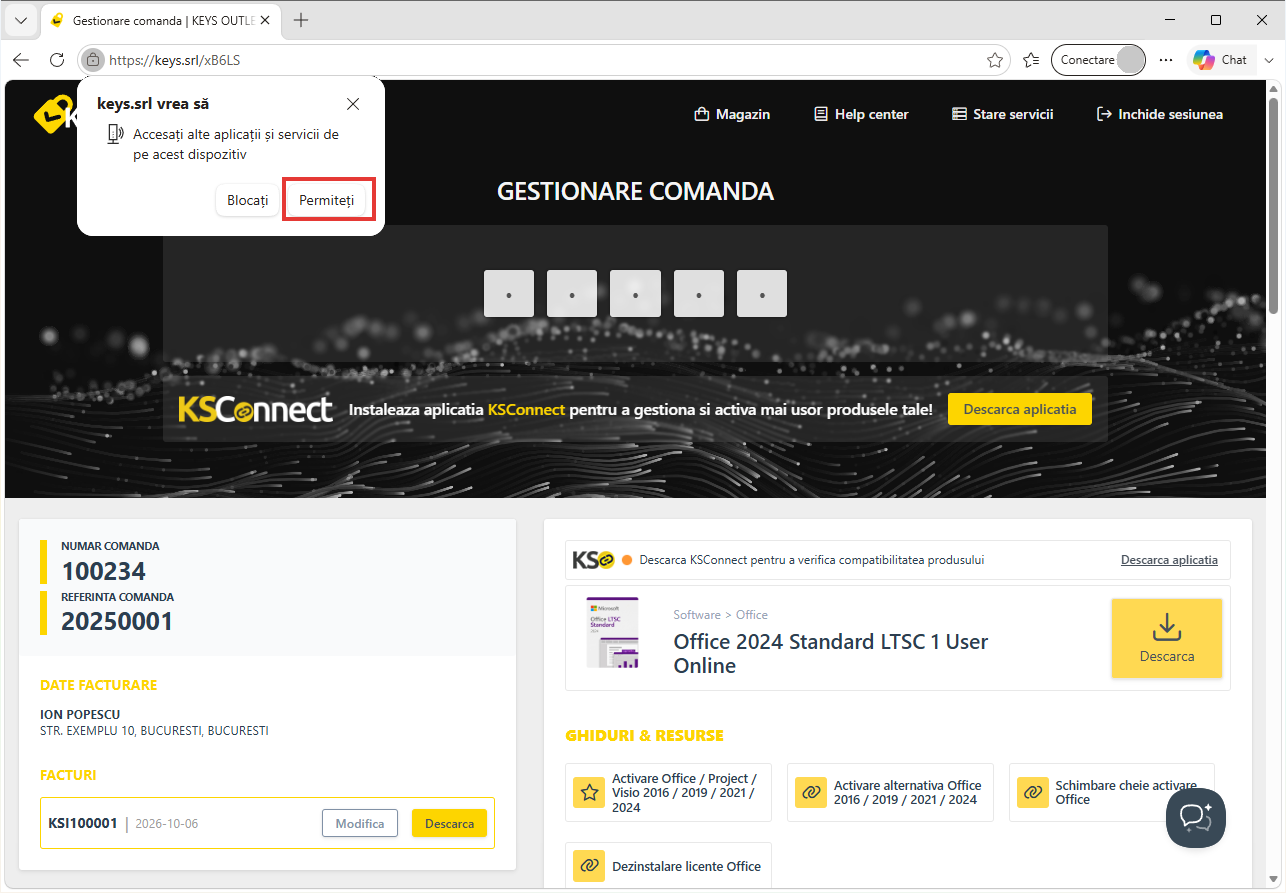Image resolution: width=1286 pixels, height=893 pixels.
Task: Open Schimbare cheie activare Office guide
Action: tap(1112, 793)
